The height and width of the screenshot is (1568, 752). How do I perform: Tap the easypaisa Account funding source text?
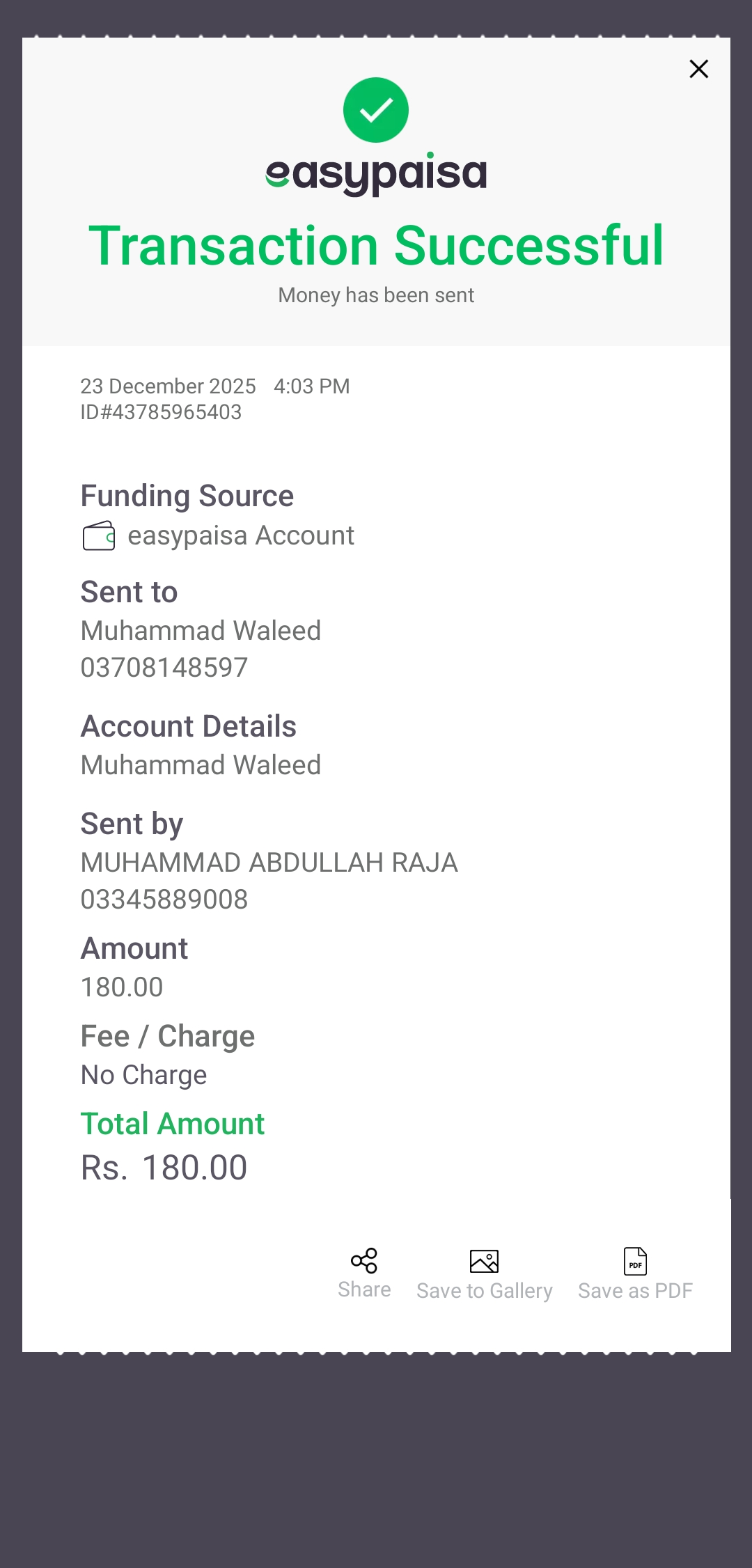(x=241, y=536)
